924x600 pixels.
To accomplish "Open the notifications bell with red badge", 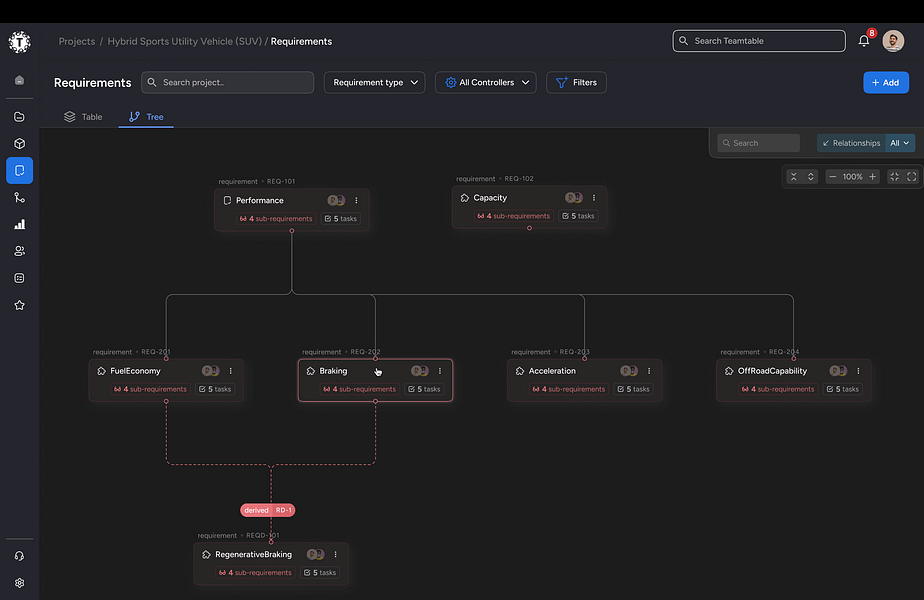I will 862,40.
